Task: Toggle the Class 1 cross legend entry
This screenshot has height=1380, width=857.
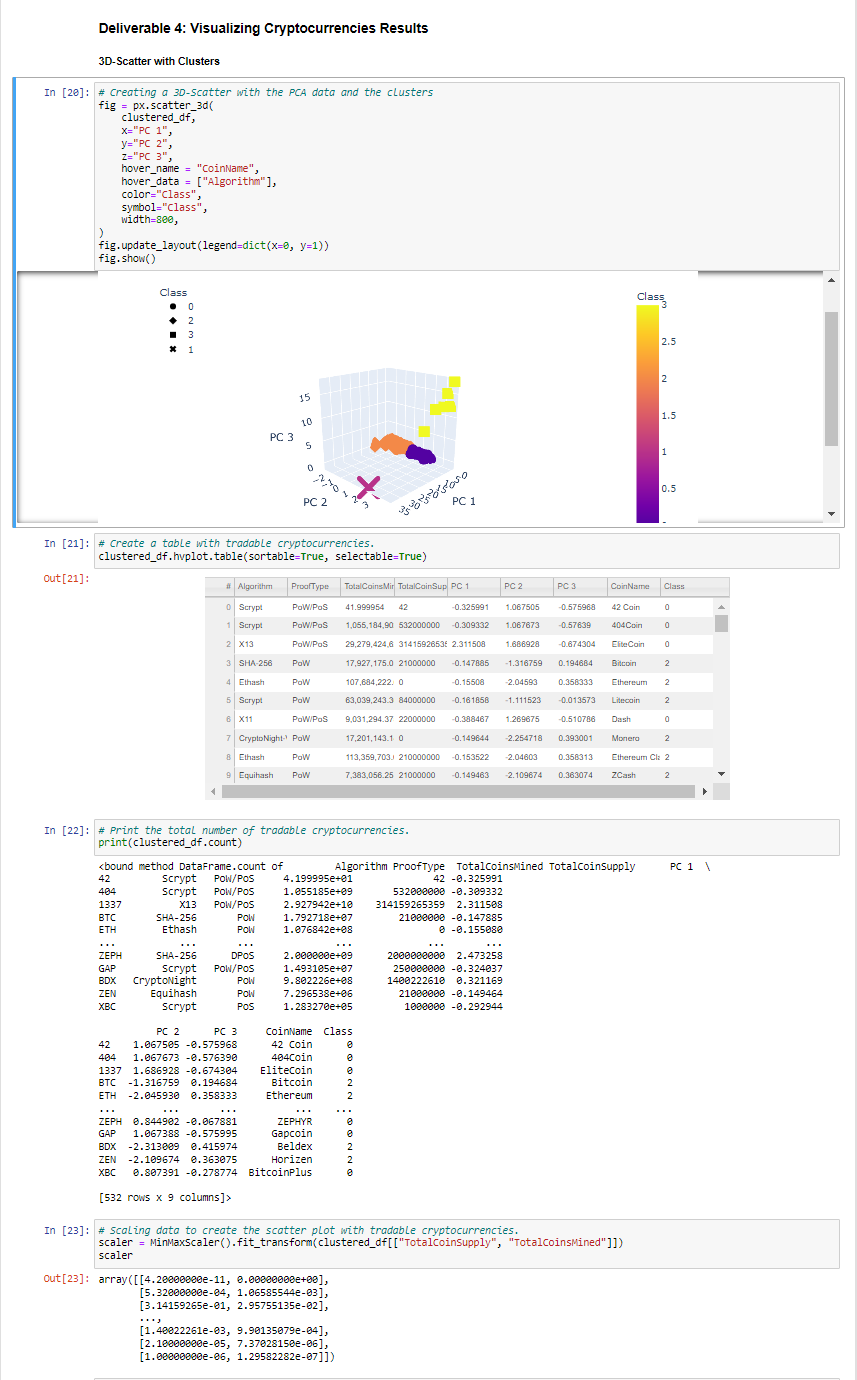Action: (178, 349)
